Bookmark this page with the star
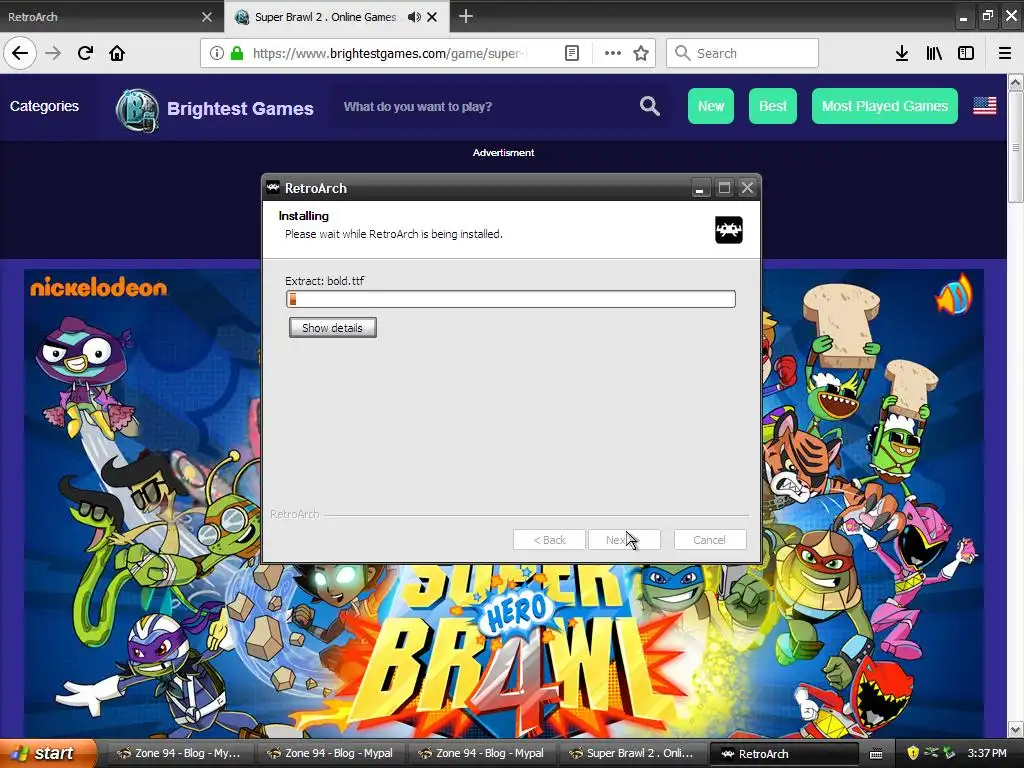Screen dimensions: 1024x768 tap(641, 53)
